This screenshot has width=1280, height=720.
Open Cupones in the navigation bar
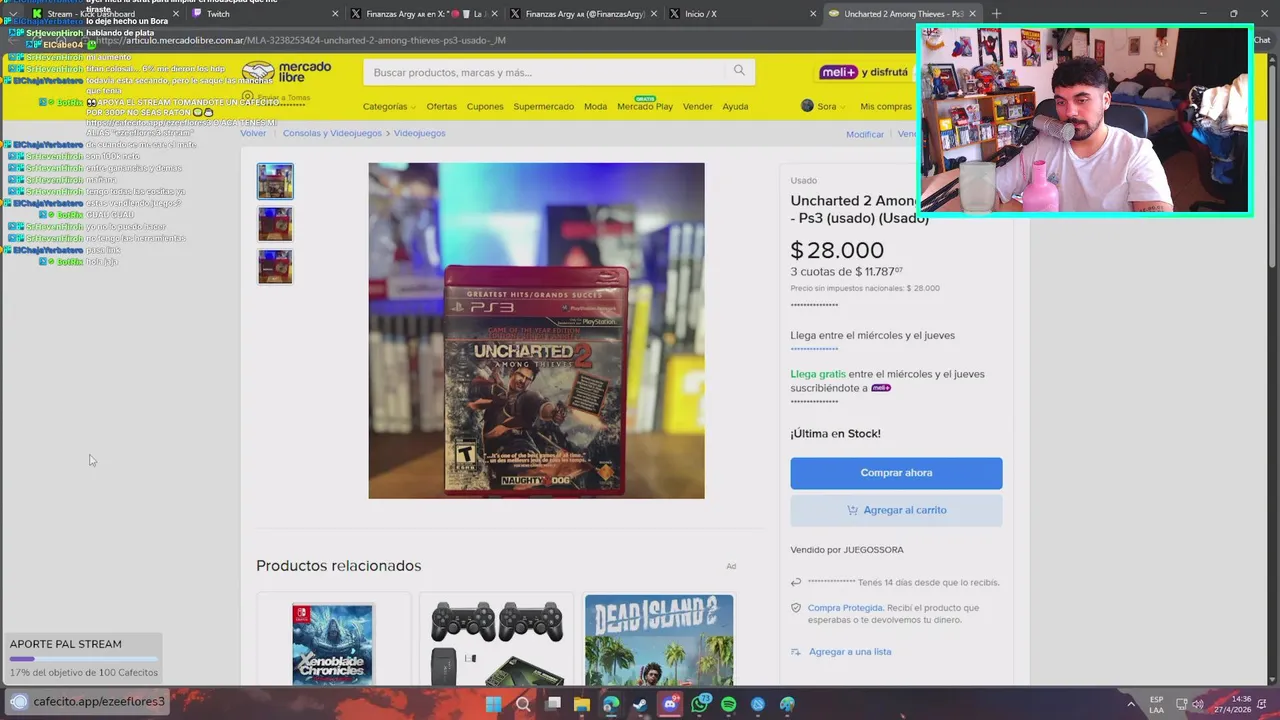[x=485, y=106]
